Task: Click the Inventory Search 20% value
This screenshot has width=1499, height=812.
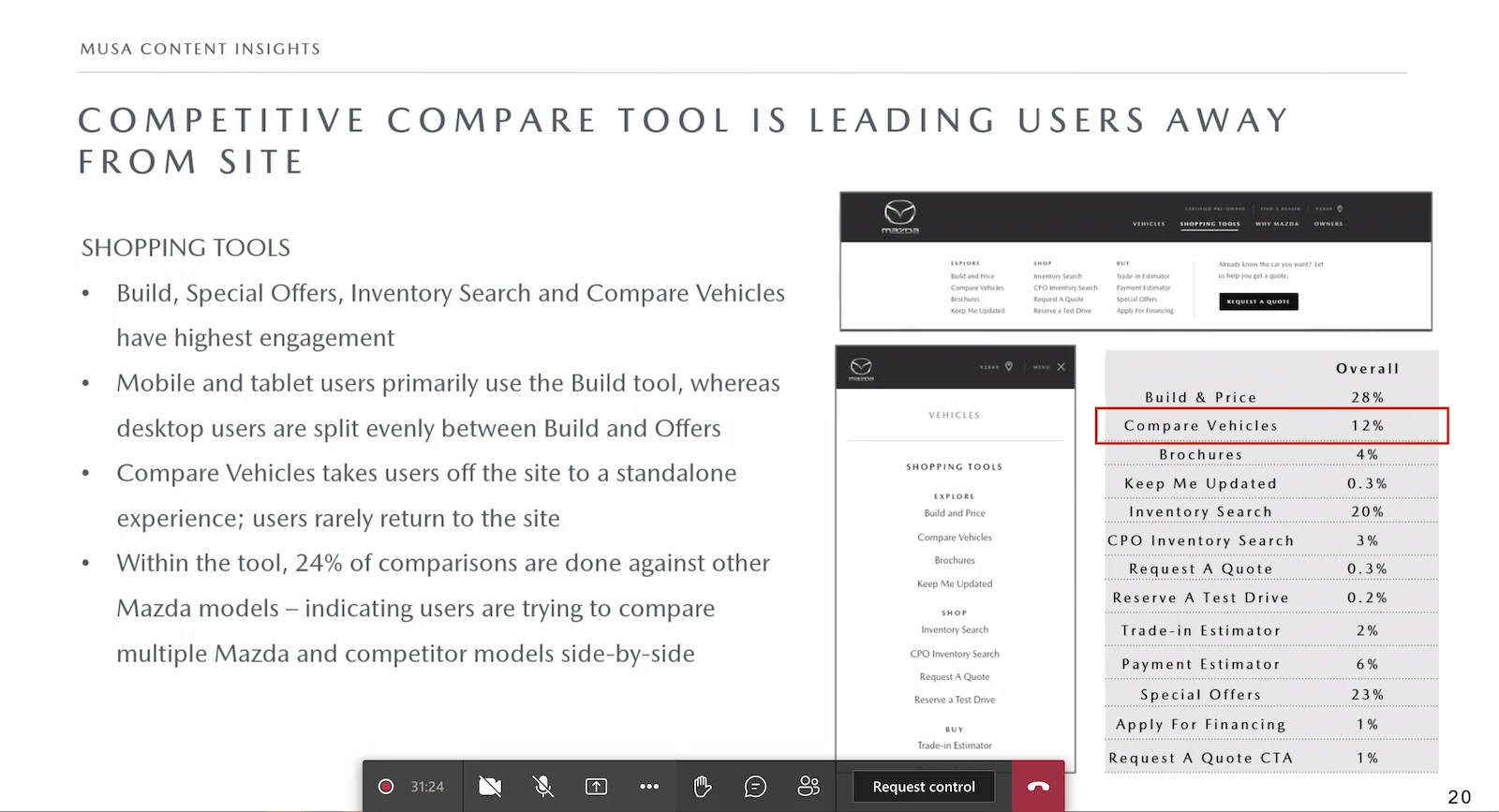Action: pos(1367,511)
